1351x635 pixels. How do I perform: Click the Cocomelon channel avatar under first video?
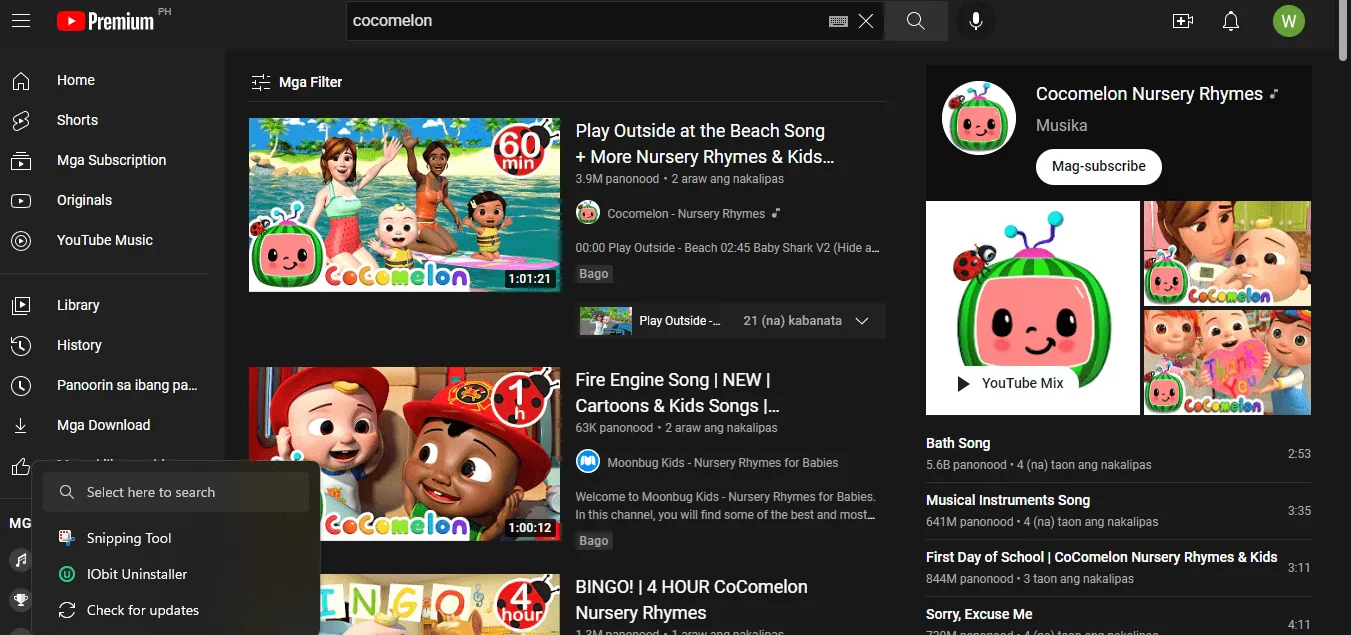587,213
